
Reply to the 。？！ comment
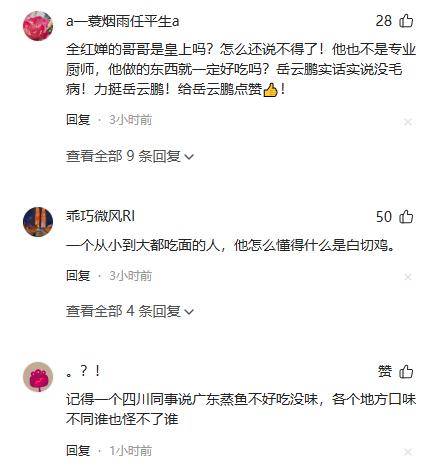(78, 451)
